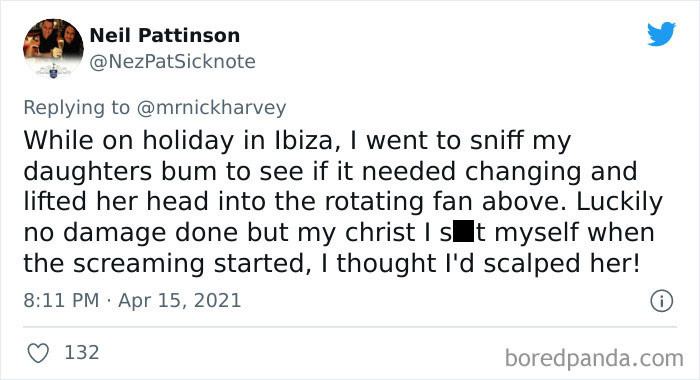700x380 pixels.
Task: Click the blue Twitter bird logo
Action: tap(661, 33)
